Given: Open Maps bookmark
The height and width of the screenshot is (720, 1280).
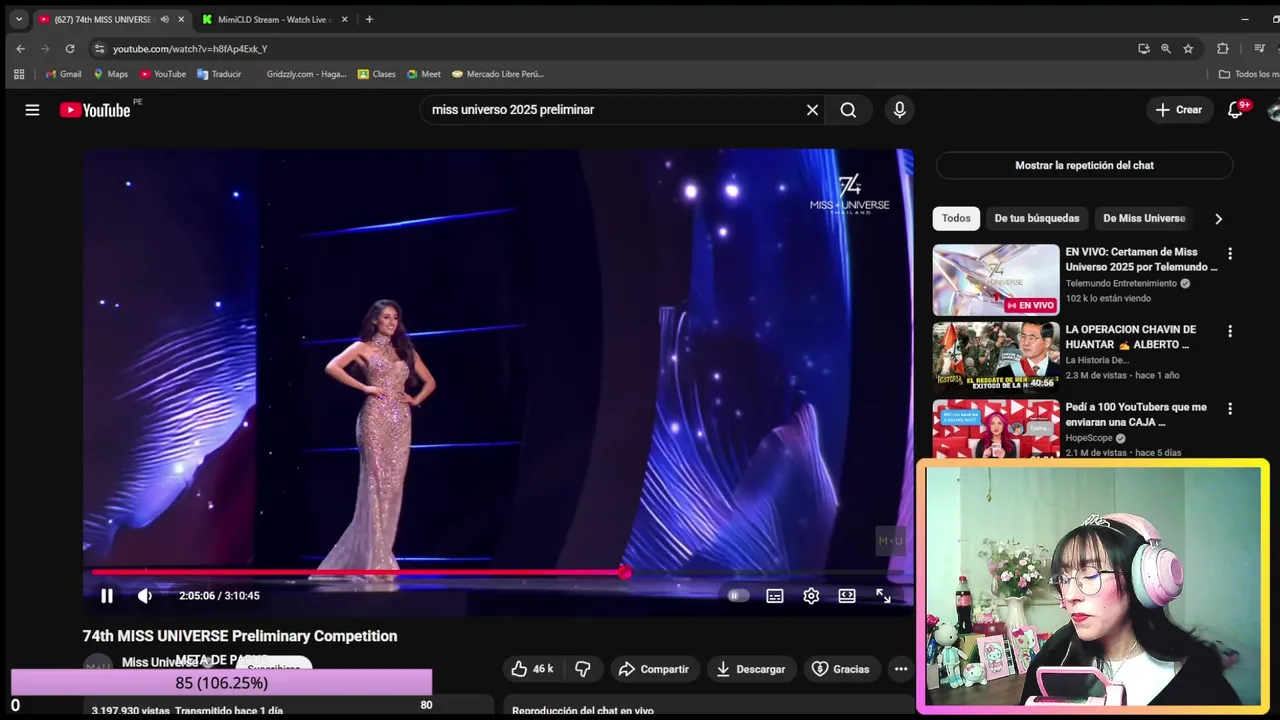Looking at the screenshot, I should (x=111, y=74).
